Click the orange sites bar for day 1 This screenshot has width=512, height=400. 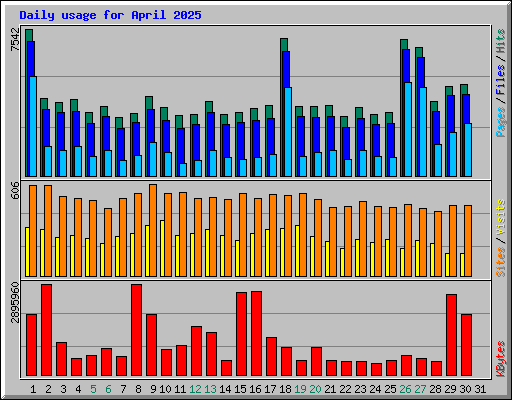tap(33, 231)
